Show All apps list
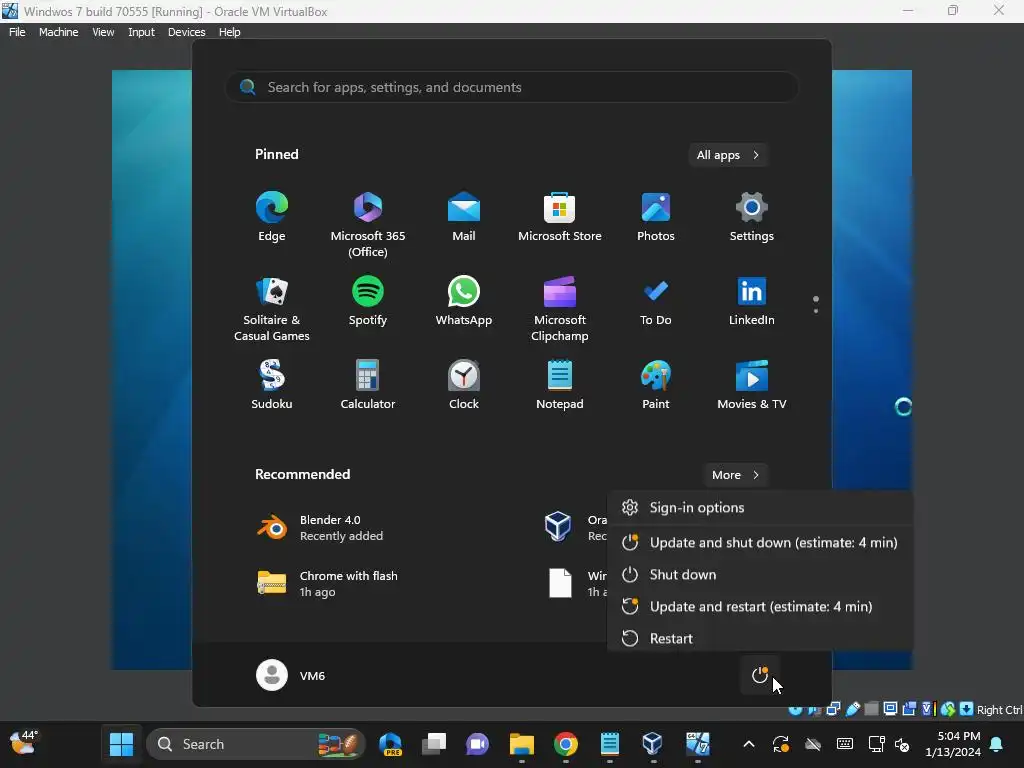 click(x=728, y=155)
